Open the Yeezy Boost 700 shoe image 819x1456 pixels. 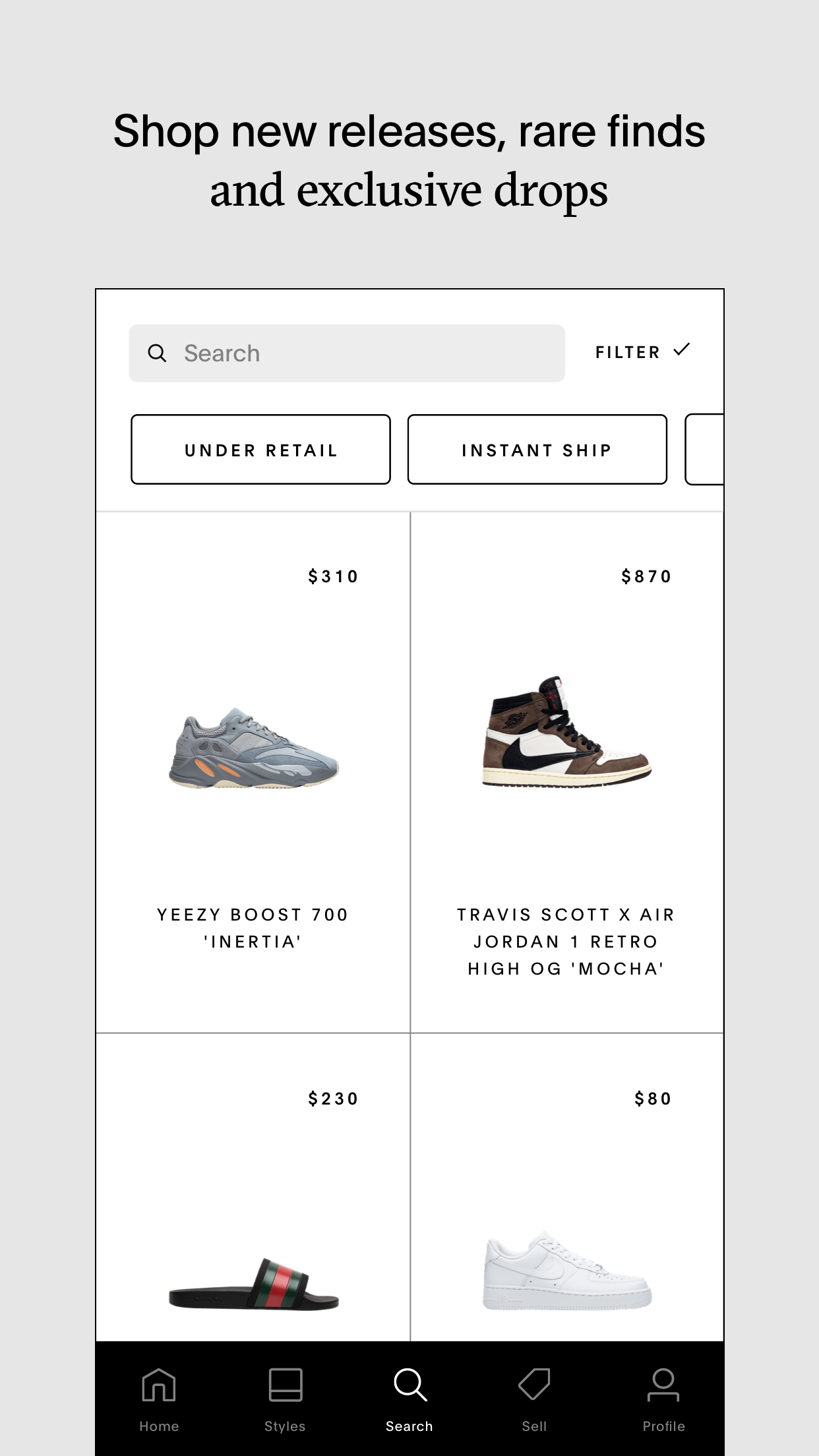[254, 748]
